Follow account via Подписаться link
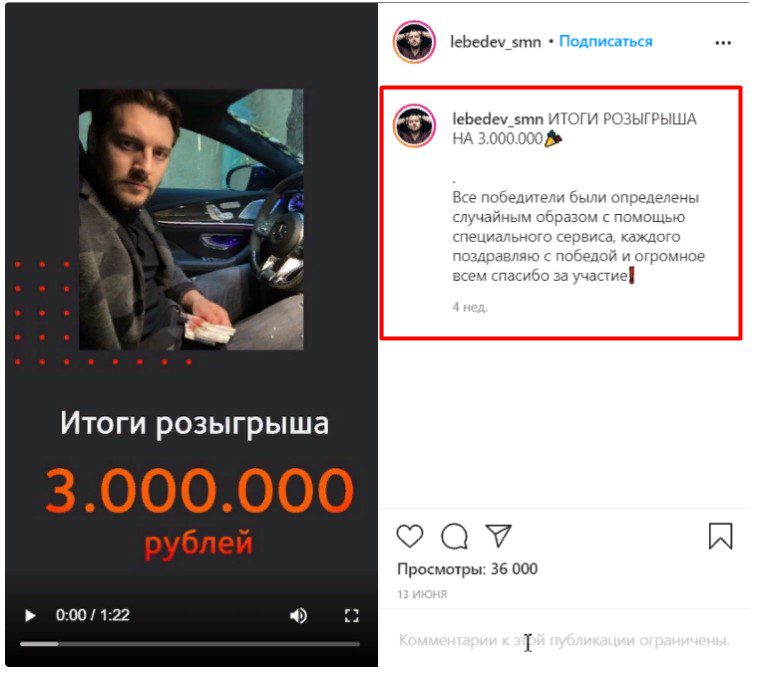Image resolution: width=764 pixels, height=673 pixels. click(605, 41)
